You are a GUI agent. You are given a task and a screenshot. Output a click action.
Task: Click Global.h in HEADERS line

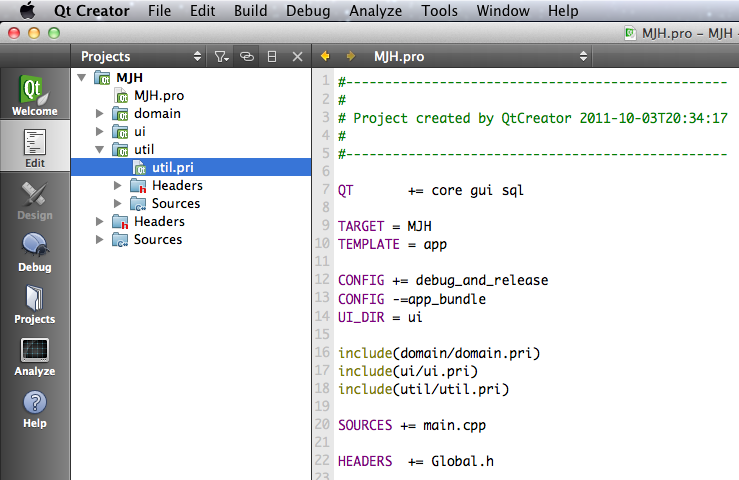pos(462,461)
